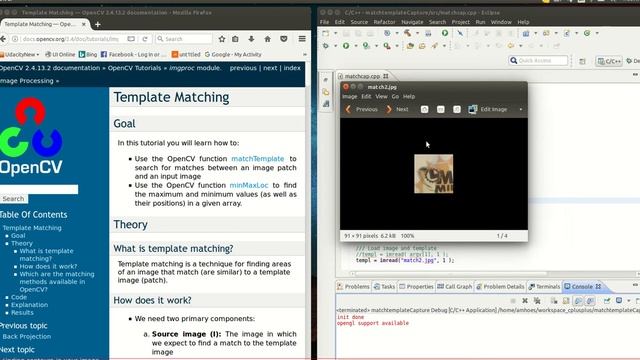Click the Debug bug icon in Eclipse toolbar
Image resolution: width=640 pixels, height=360 pixels.
coord(326,46)
